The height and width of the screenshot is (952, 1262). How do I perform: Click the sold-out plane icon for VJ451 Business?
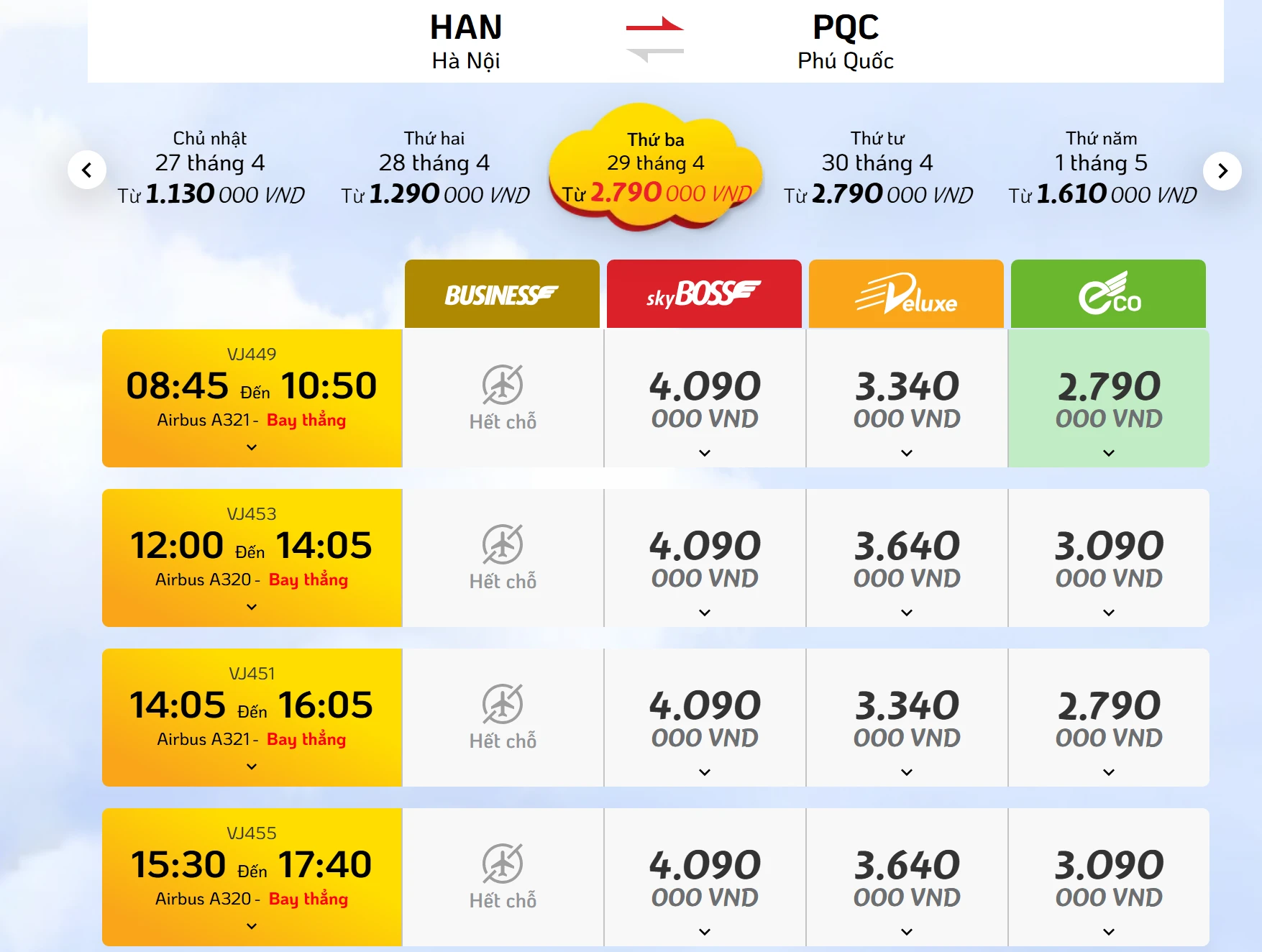tap(503, 704)
